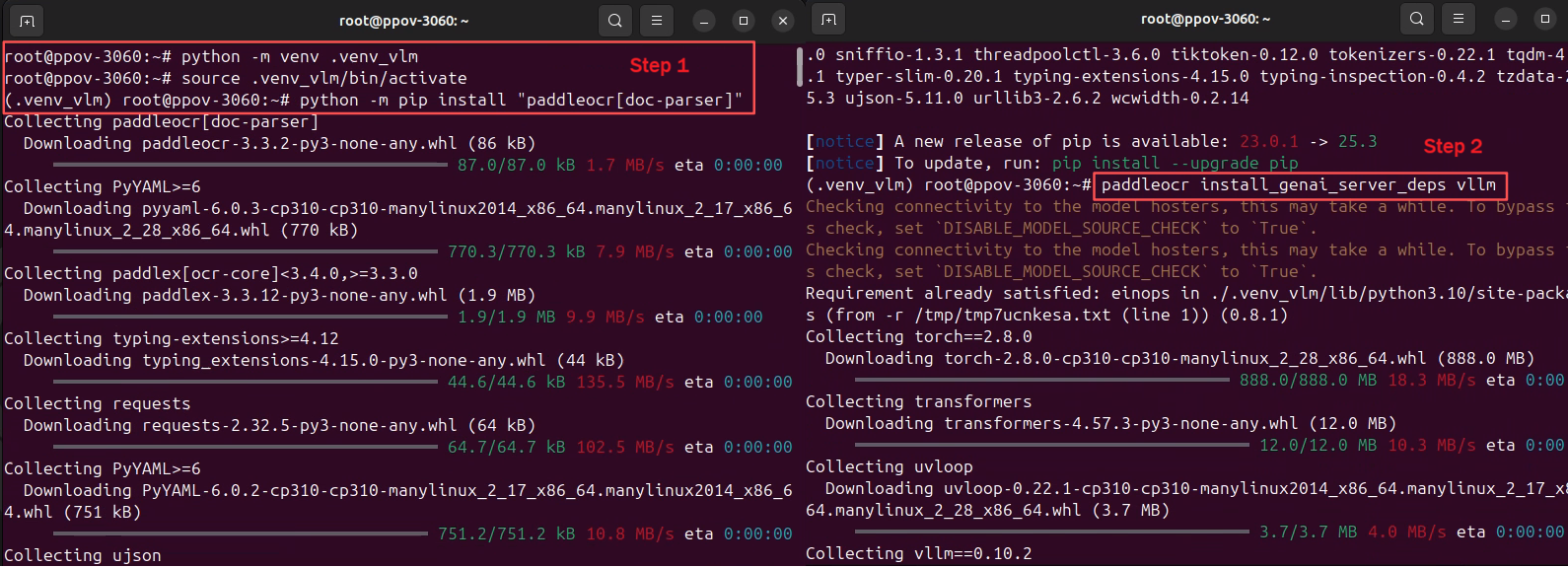The height and width of the screenshot is (568, 1568).
Task: Open search in the terminal running pip install paddleocr
Action: [x=615, y=20]
